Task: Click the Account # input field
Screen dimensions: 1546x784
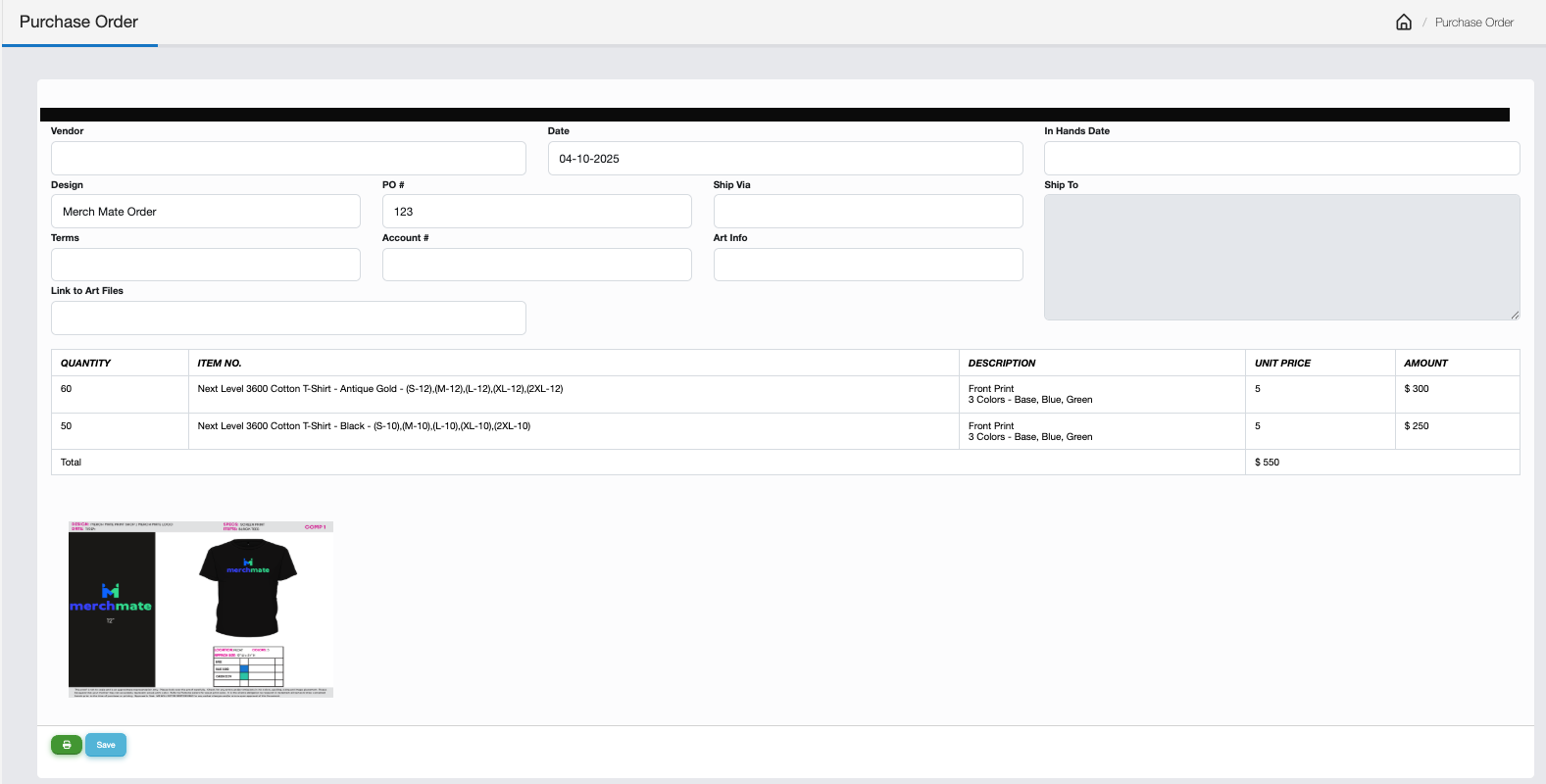Action: 536,265
